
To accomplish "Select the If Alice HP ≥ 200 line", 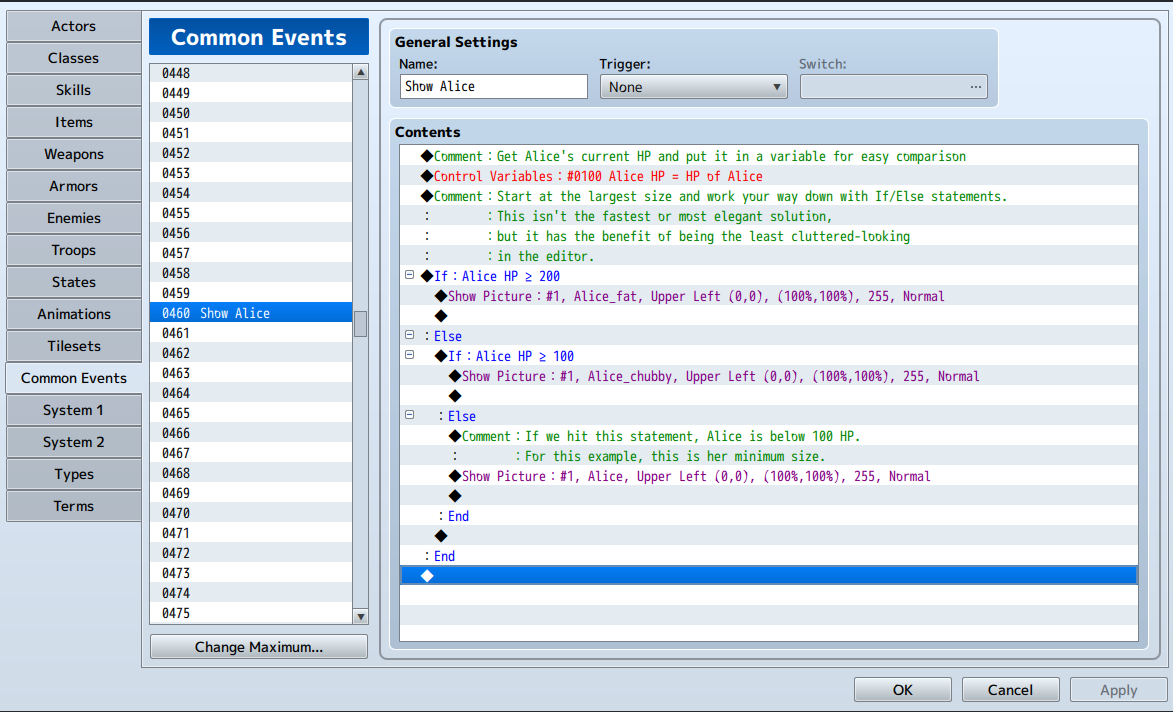I will point(769,276).
